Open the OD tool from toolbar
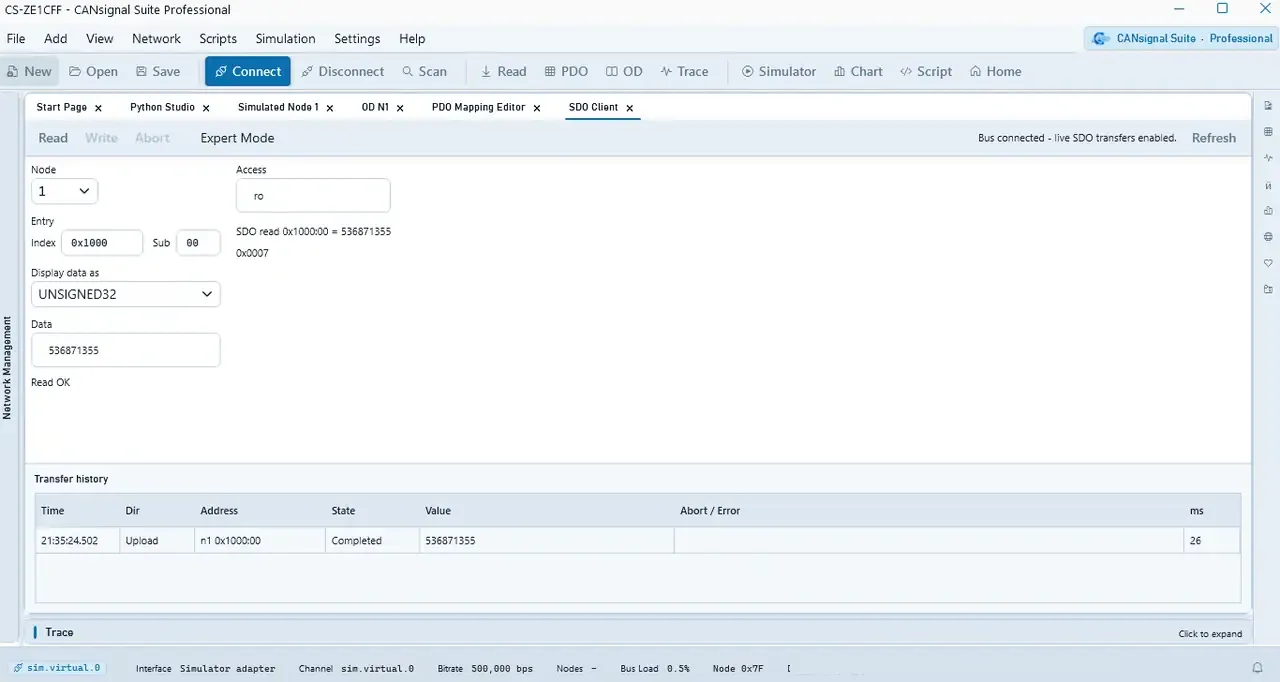Image resolution: width=1280 pixels, height=682 pixels. pyautogui.click(x=625, y=71)
